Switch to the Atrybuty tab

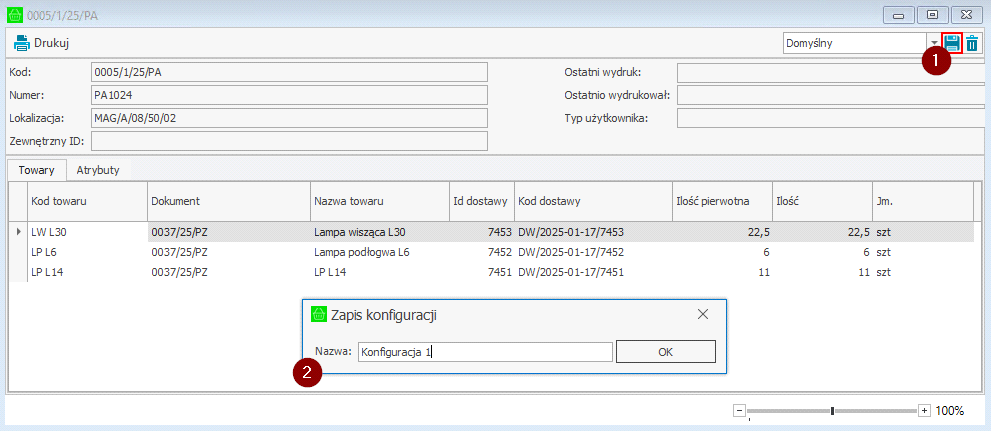coord(98,170)
